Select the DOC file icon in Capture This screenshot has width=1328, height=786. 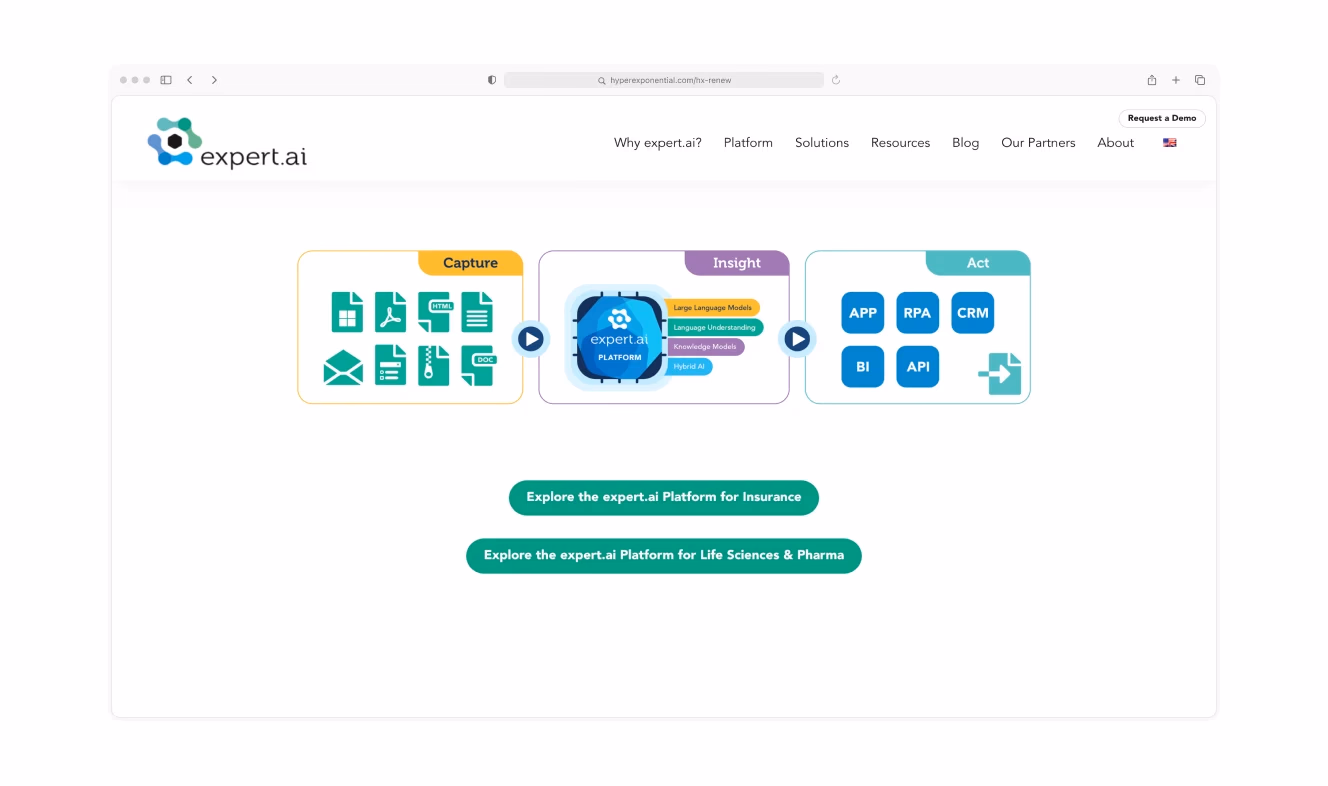click(x=478, y=365)
